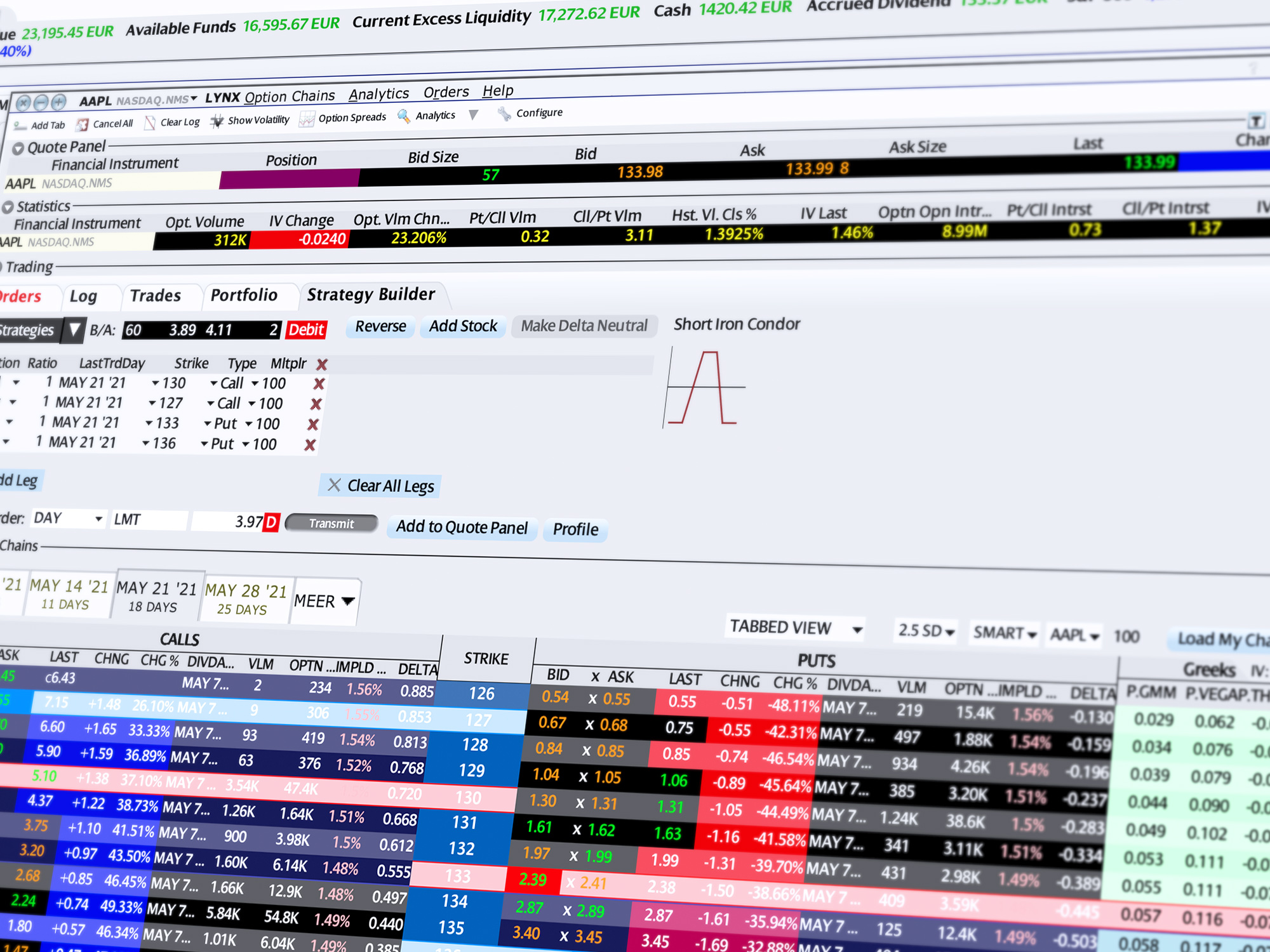Click Clear All Legs button

tap(380, 486)
